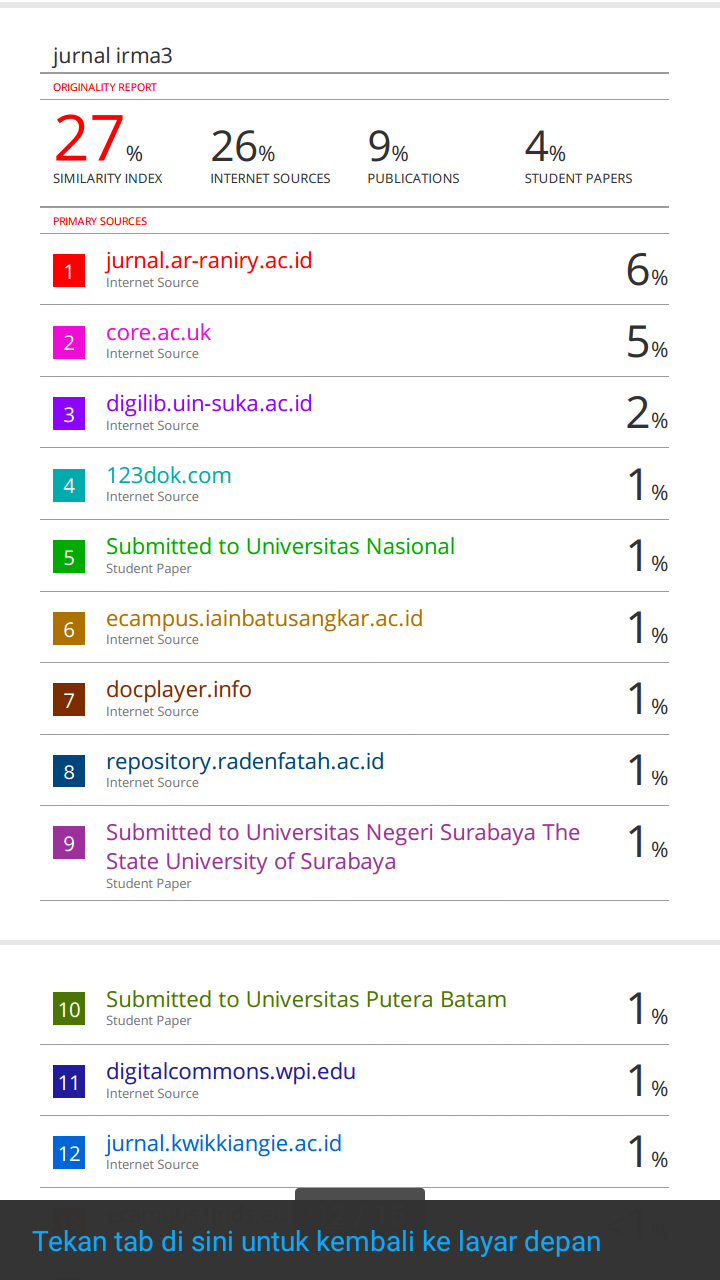Open the docplayer.info source link
The width and height of the screenshot is (720, 1280).
179,690
